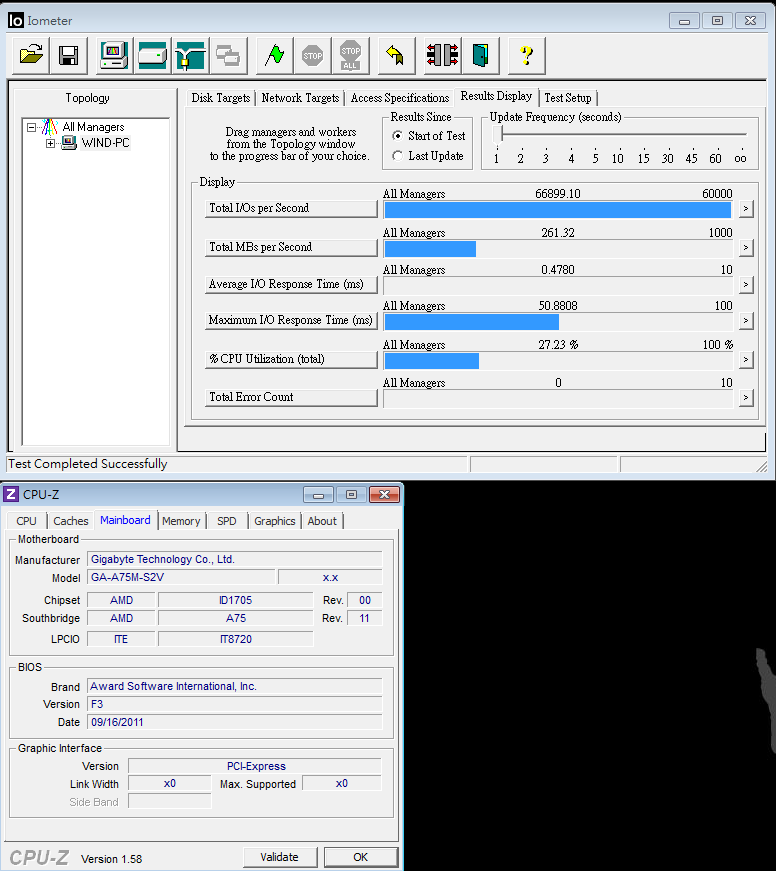Click Maximum I/O Response Time progress bar
The image size is (776, 871).
pos(558,322)
